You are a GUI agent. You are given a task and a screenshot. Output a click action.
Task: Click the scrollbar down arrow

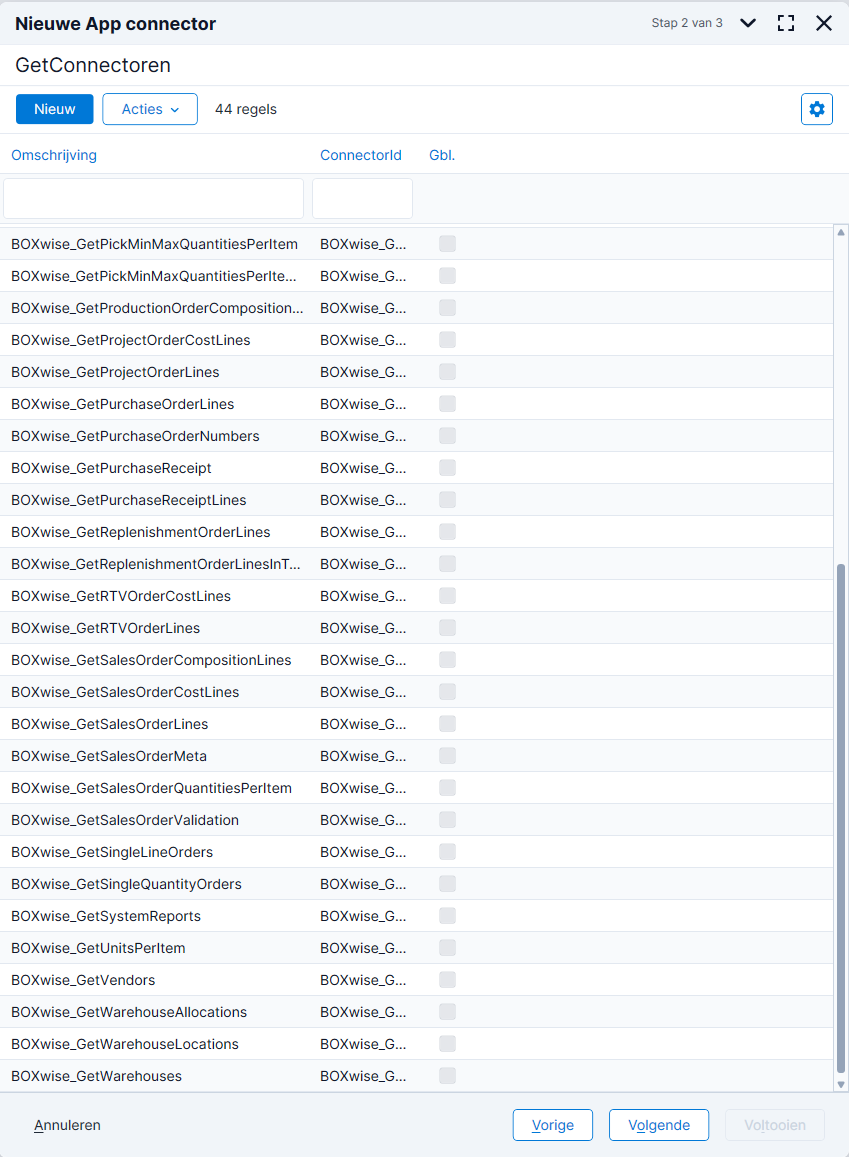pyautogui.click(x=841, y=1085)
